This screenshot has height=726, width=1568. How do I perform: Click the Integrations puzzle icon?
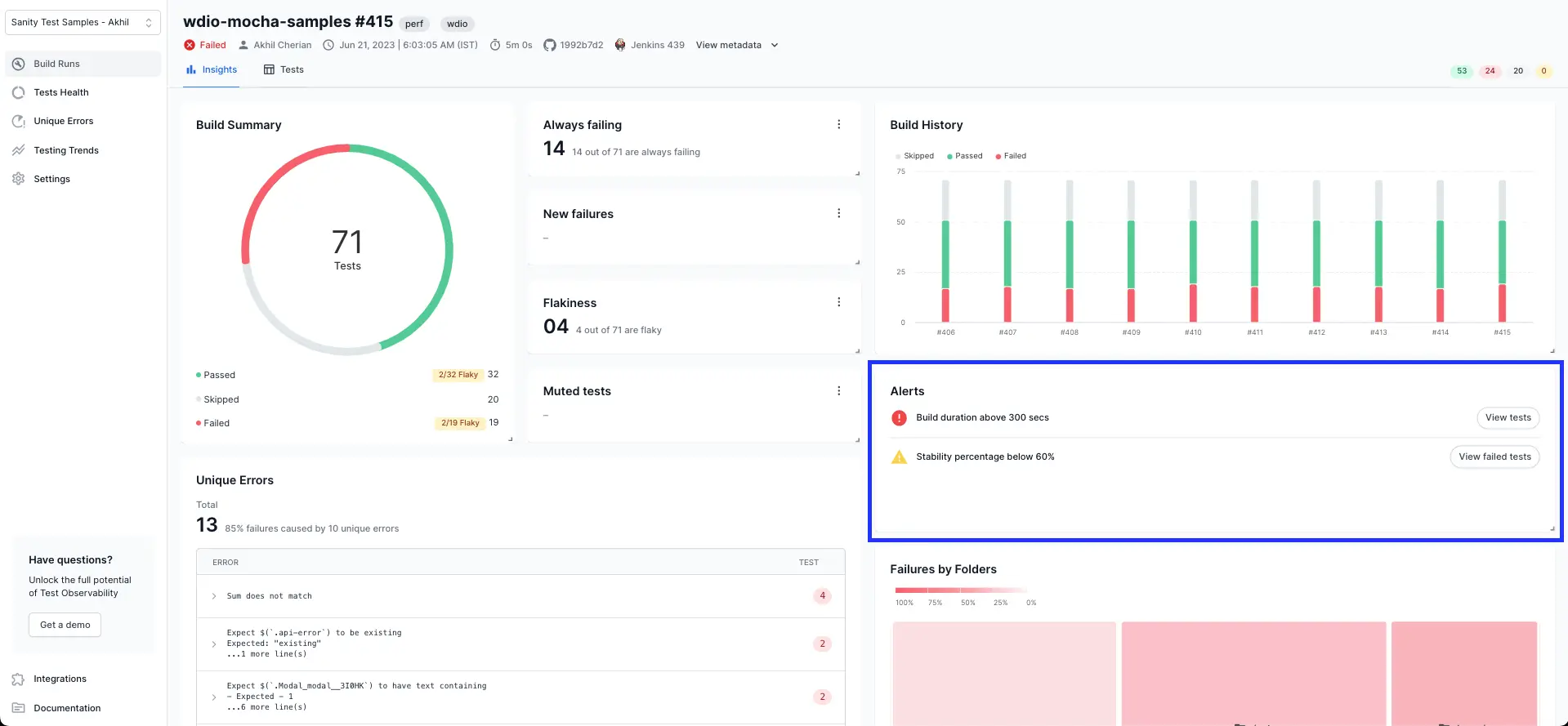[19, 679]
